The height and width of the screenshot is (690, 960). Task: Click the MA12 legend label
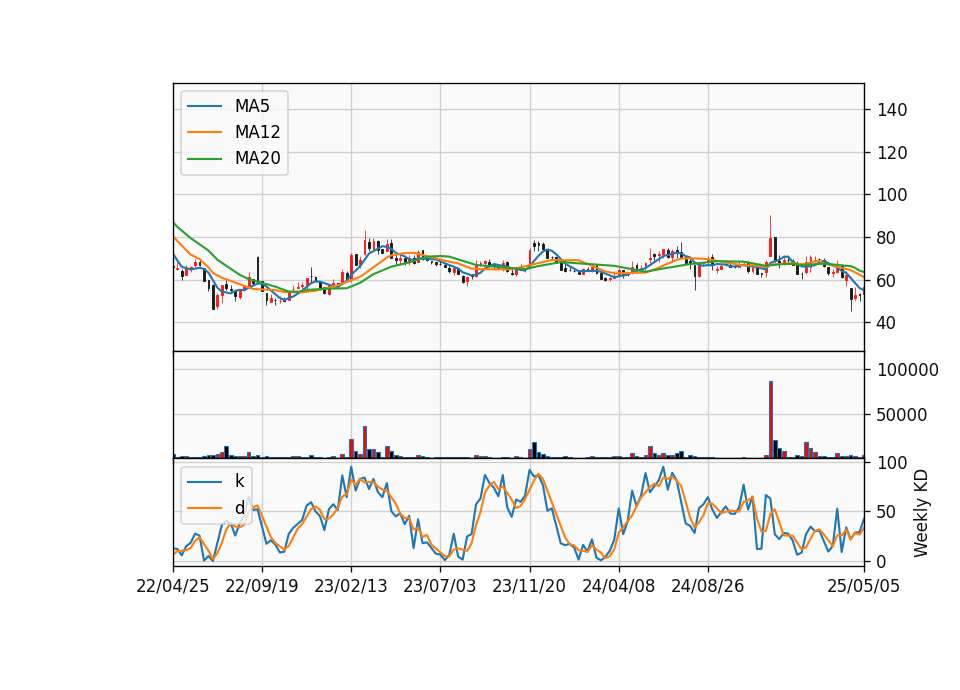click(x=257, y=132)
